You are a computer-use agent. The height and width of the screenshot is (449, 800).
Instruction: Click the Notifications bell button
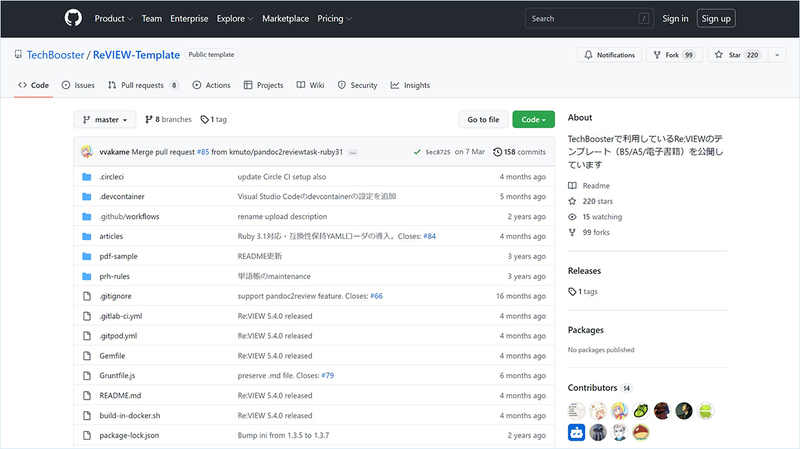coord(609,55)
